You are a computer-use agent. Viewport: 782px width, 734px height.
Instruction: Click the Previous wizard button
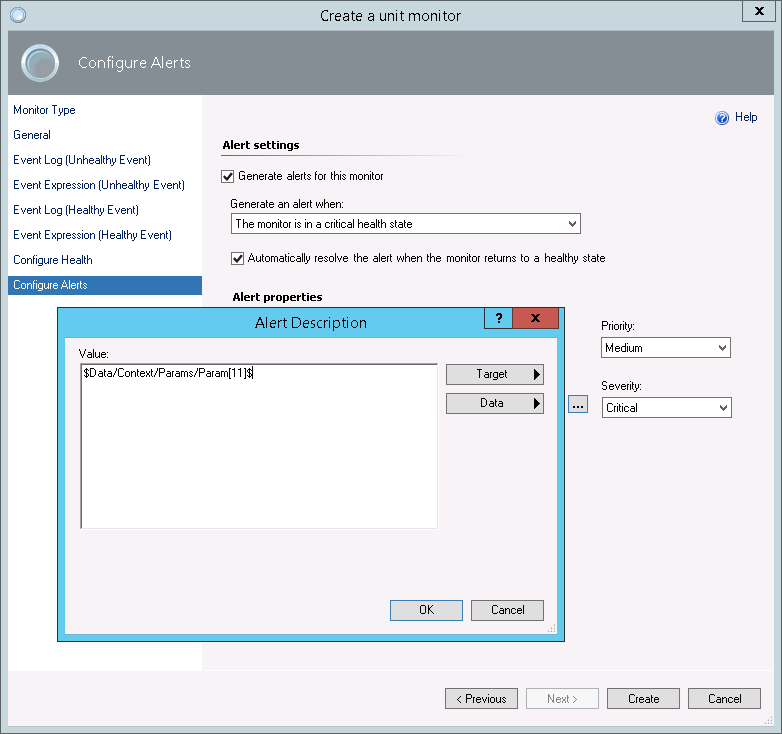(x=481, y=699)
